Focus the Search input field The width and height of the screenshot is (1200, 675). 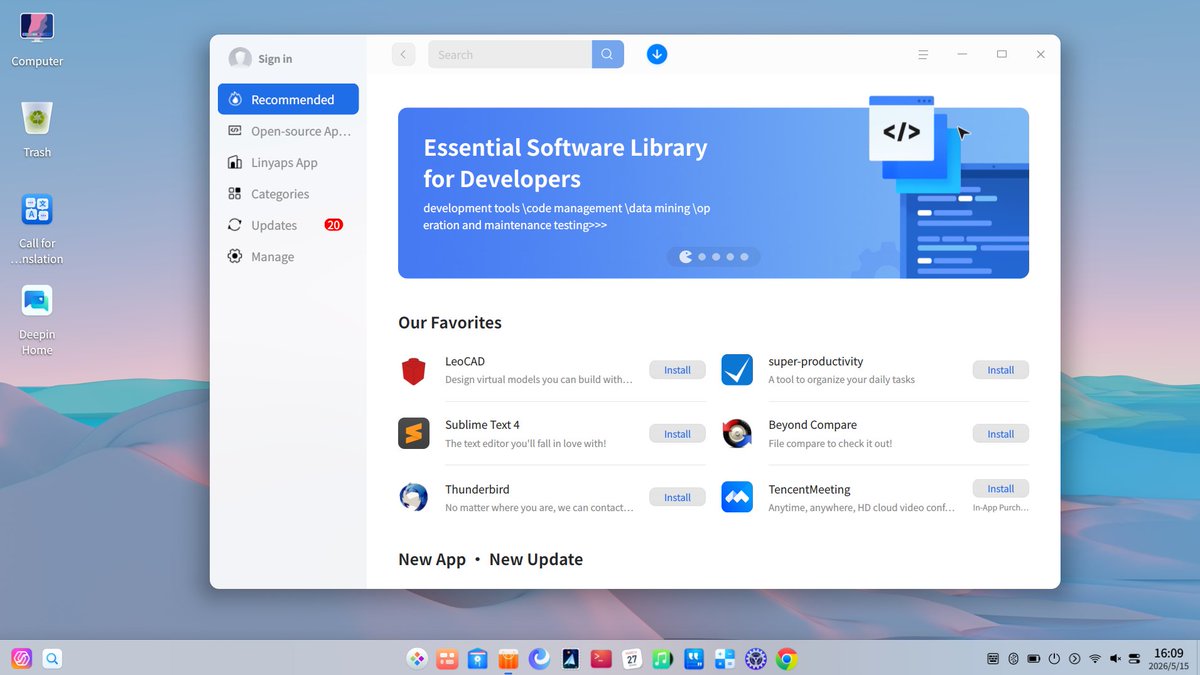(x=510, y=55)
